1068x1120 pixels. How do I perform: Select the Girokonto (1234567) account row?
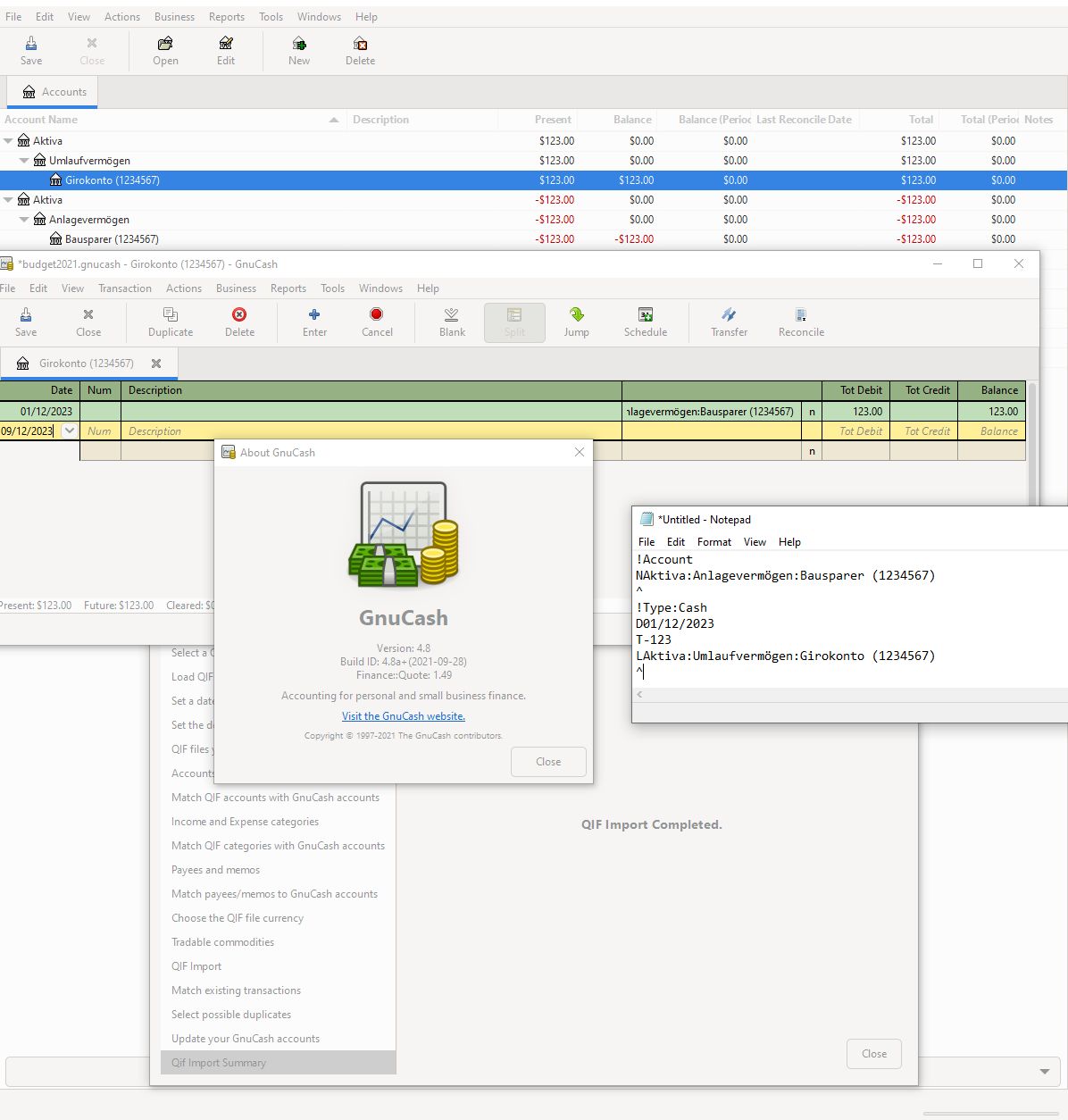[534, 180]
